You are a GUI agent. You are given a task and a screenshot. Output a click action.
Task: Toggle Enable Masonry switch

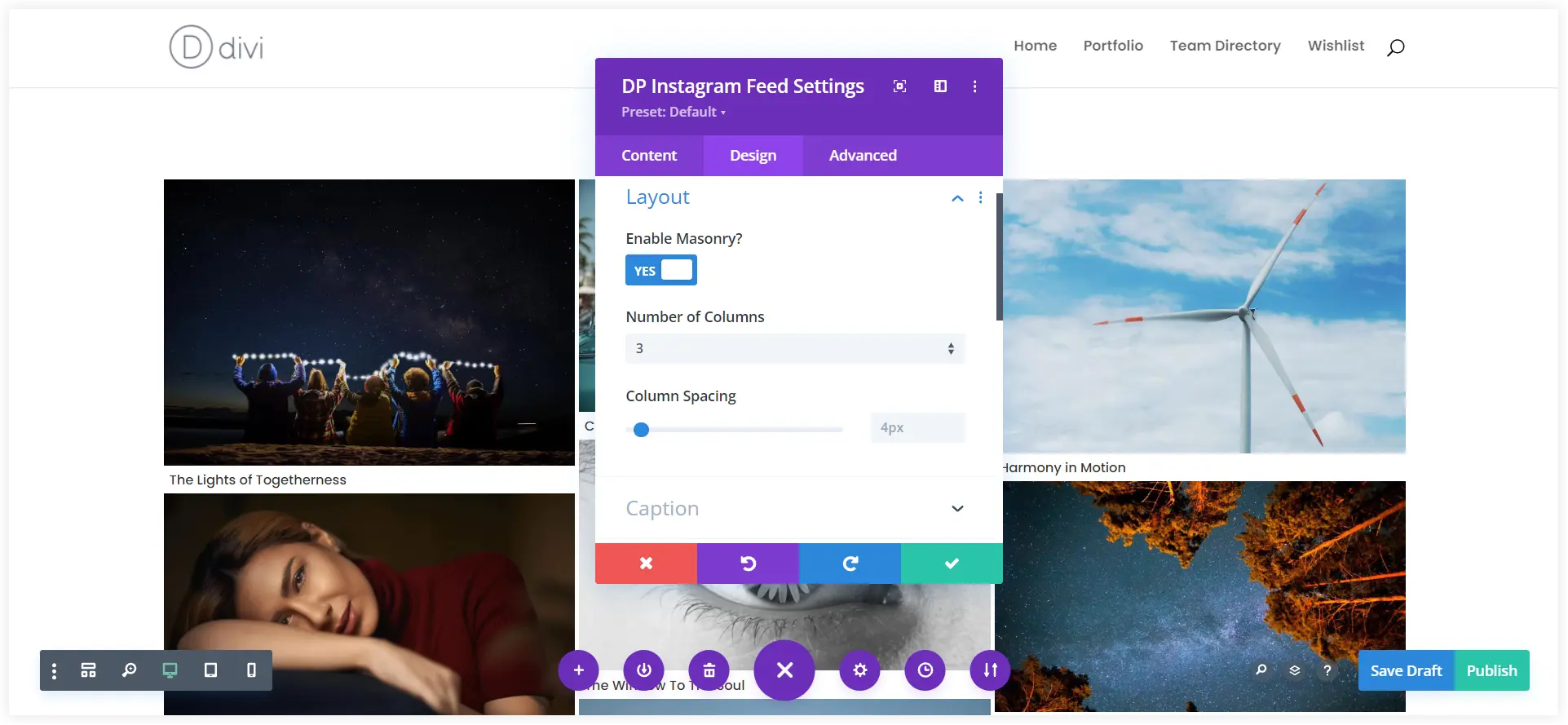pyautogui.click(x=661, y=271)
